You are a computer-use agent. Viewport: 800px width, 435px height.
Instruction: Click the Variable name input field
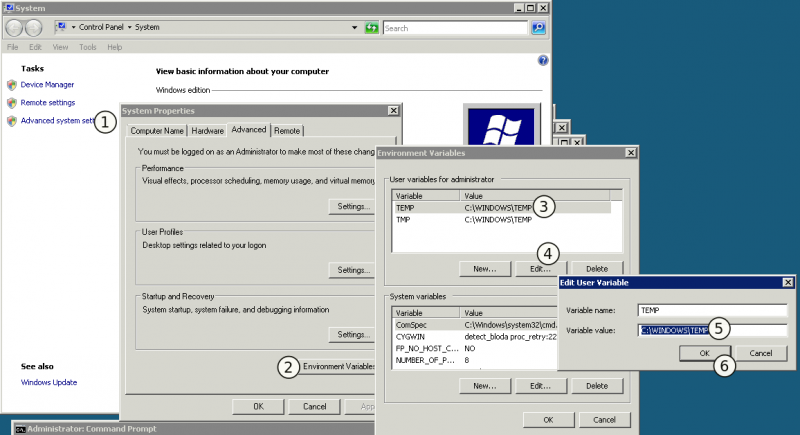tap(712, 310)
